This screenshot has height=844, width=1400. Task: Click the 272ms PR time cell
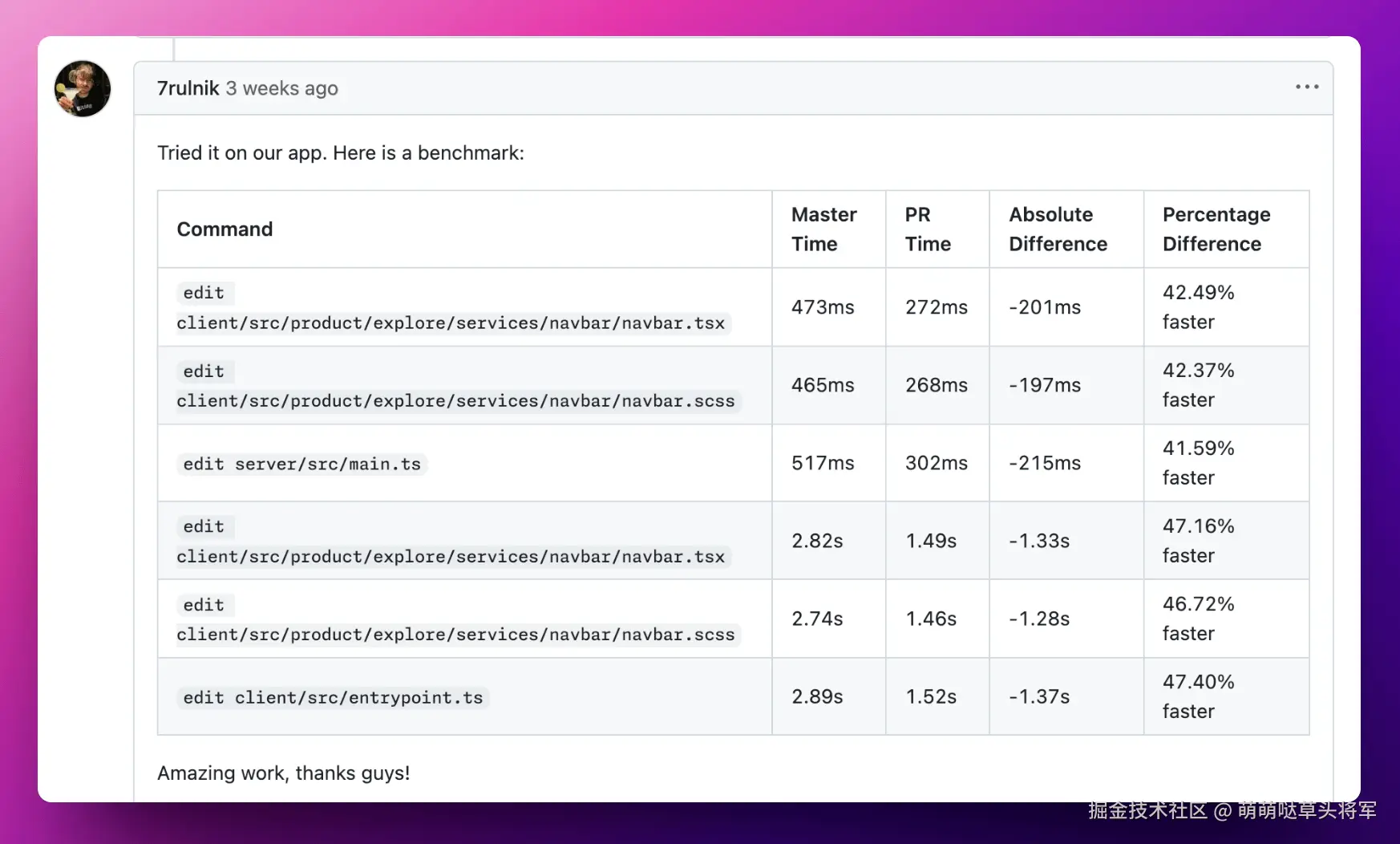(936, 307)
